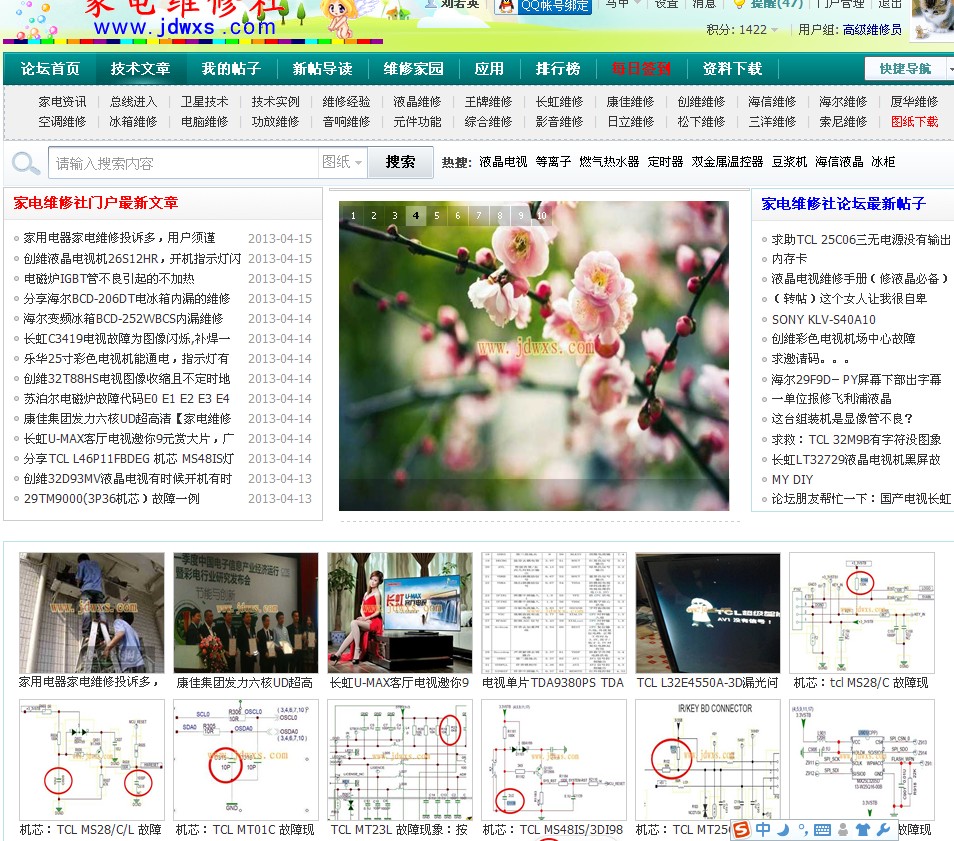Open soft keyboard icon on IME bar
The width and height of the screenshot is (954, 841).
click(x=822, y=829)
